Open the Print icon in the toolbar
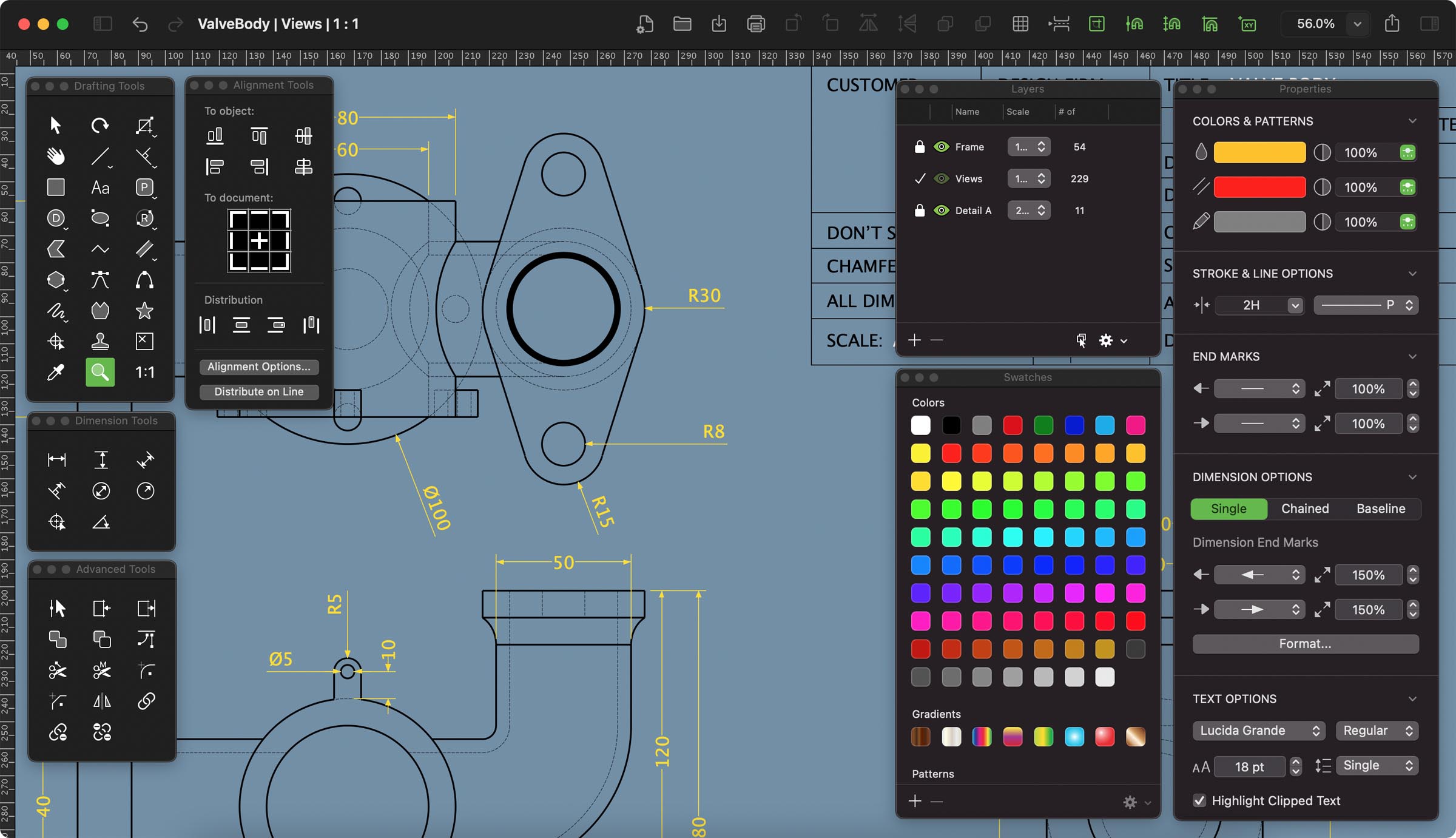The width and height of the screenshot is (1456, 838). [x=756, y=24]
